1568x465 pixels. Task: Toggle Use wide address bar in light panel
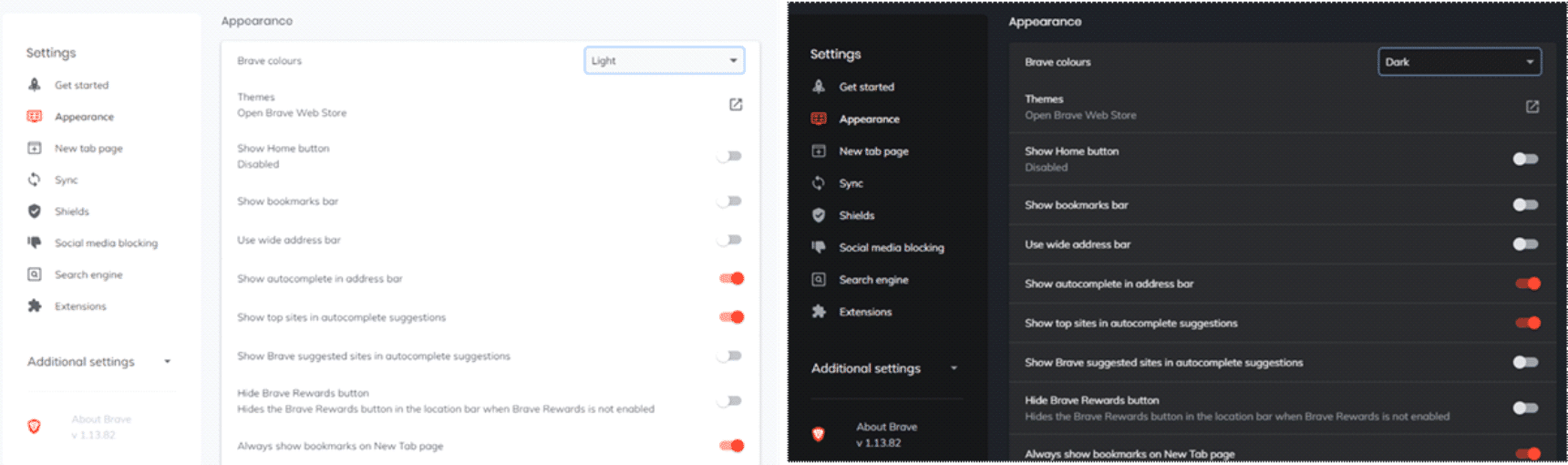(x=729, y=240)
